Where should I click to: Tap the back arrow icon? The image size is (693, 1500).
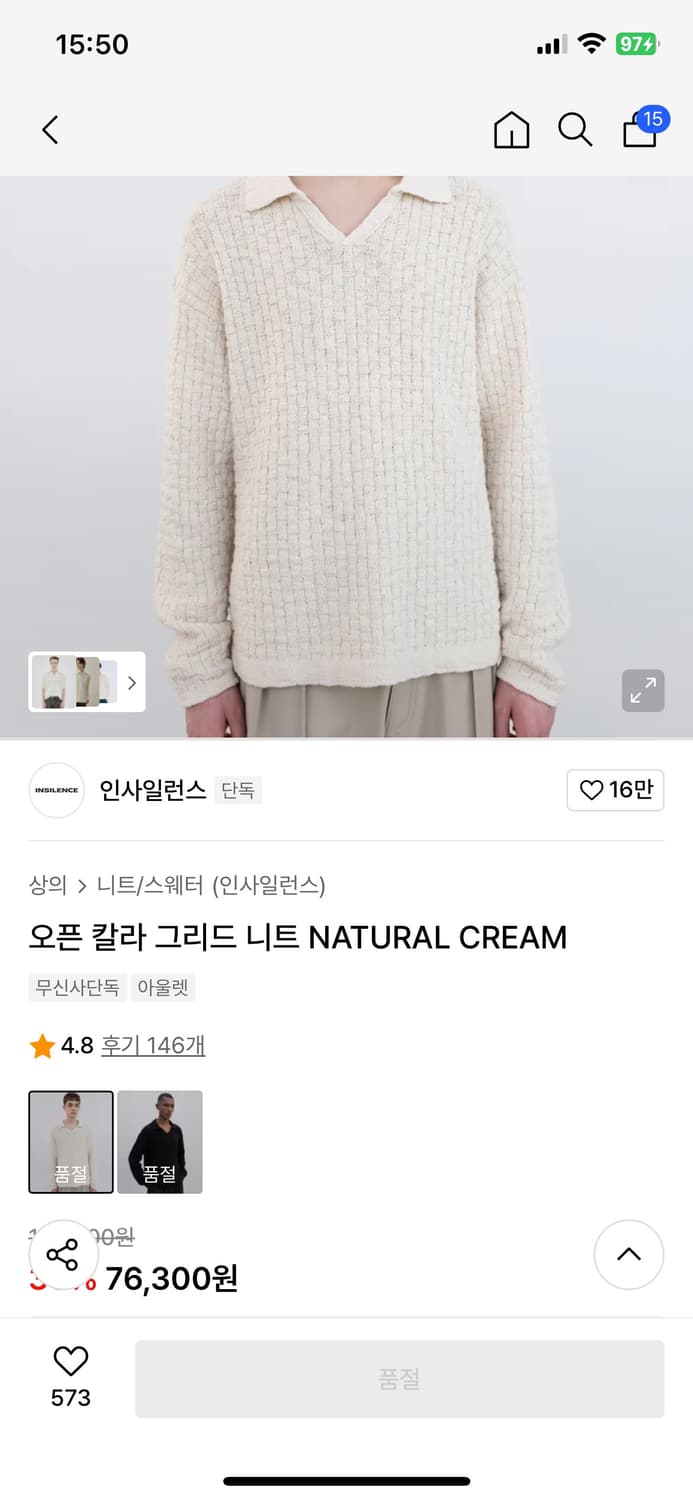[x=50, y=130]
